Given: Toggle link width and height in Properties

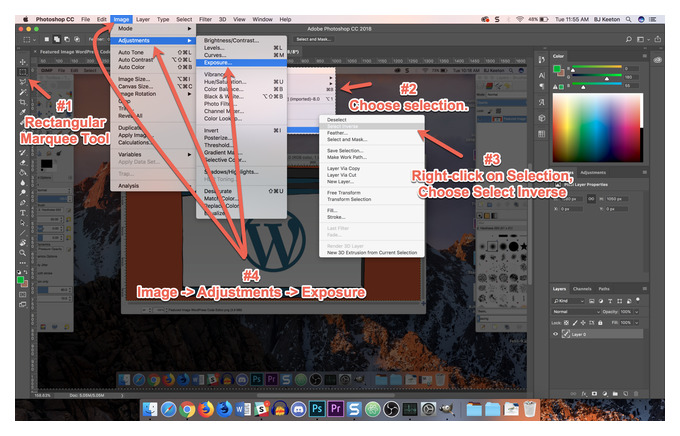Looking at the screenshot, I should 591,199.
